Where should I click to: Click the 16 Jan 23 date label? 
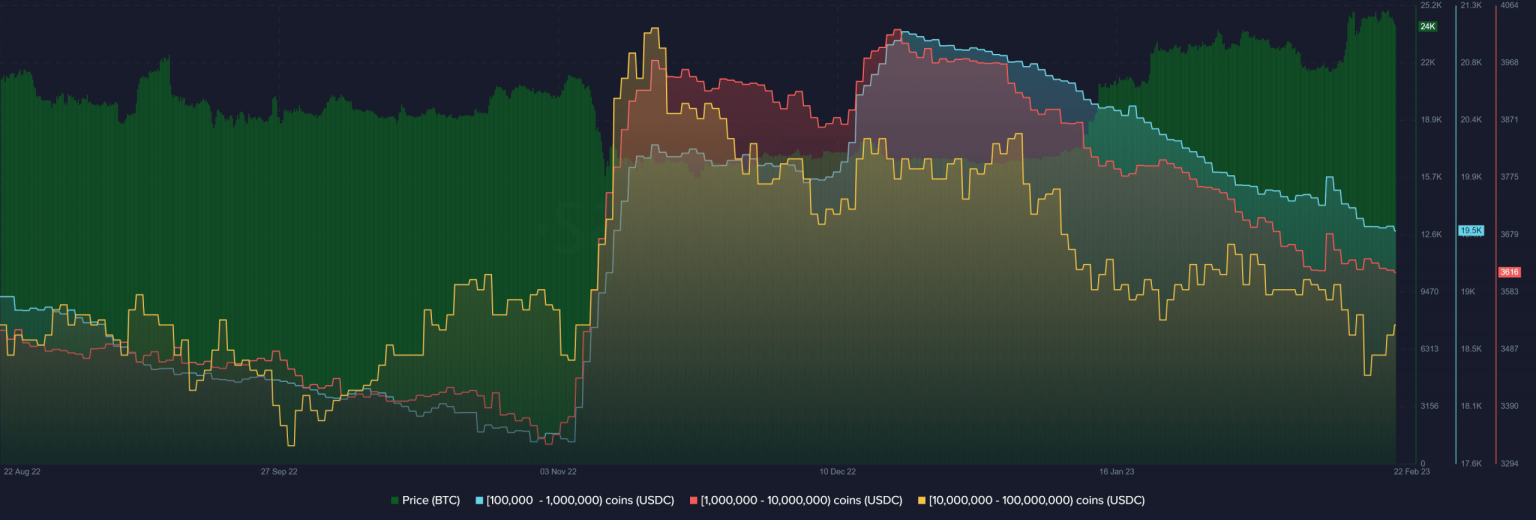click(x=1117, y=470)
